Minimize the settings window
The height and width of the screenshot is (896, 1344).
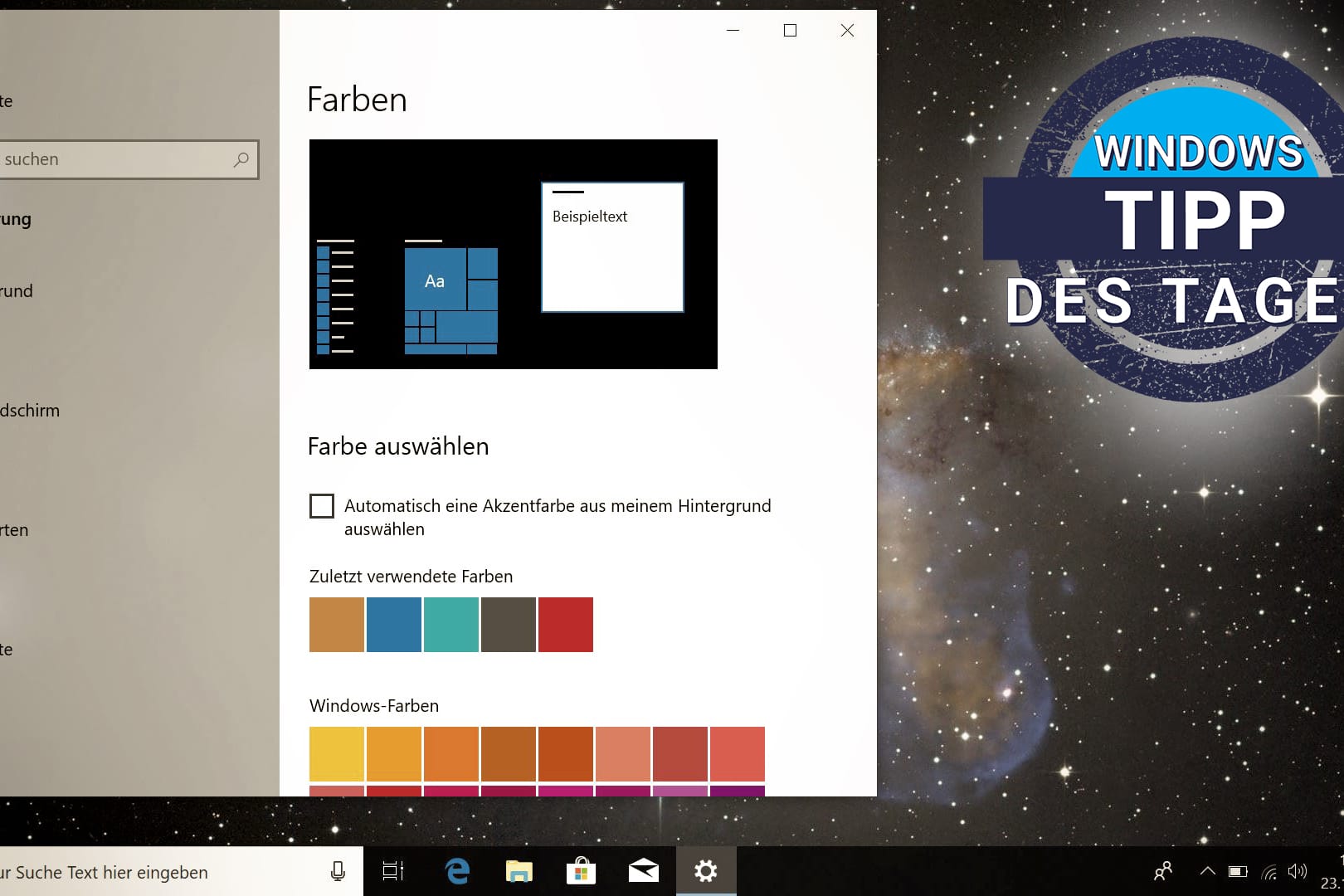[x=733, y=31]
